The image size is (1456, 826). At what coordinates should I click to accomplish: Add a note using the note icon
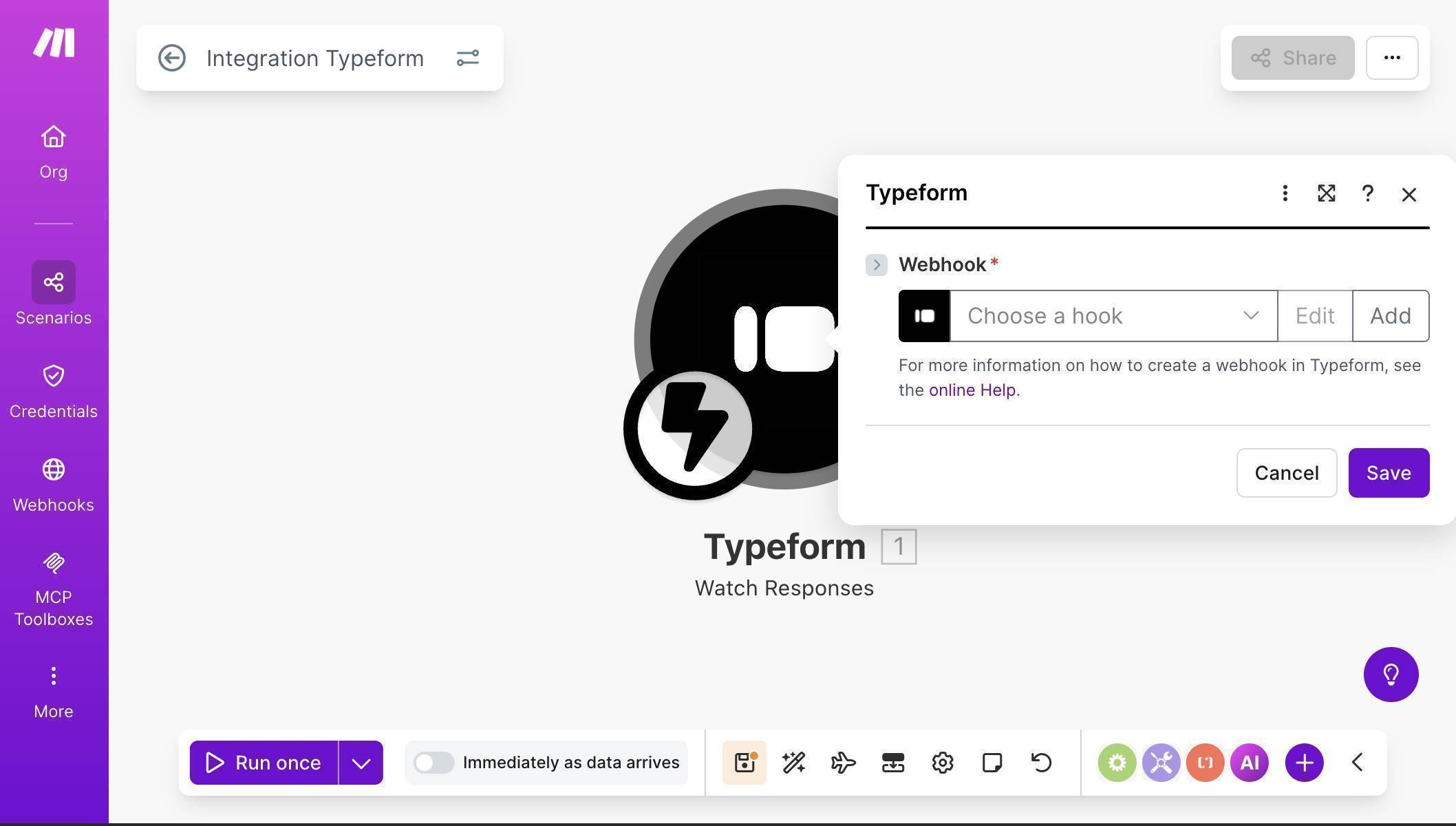[x=992, y=762]
